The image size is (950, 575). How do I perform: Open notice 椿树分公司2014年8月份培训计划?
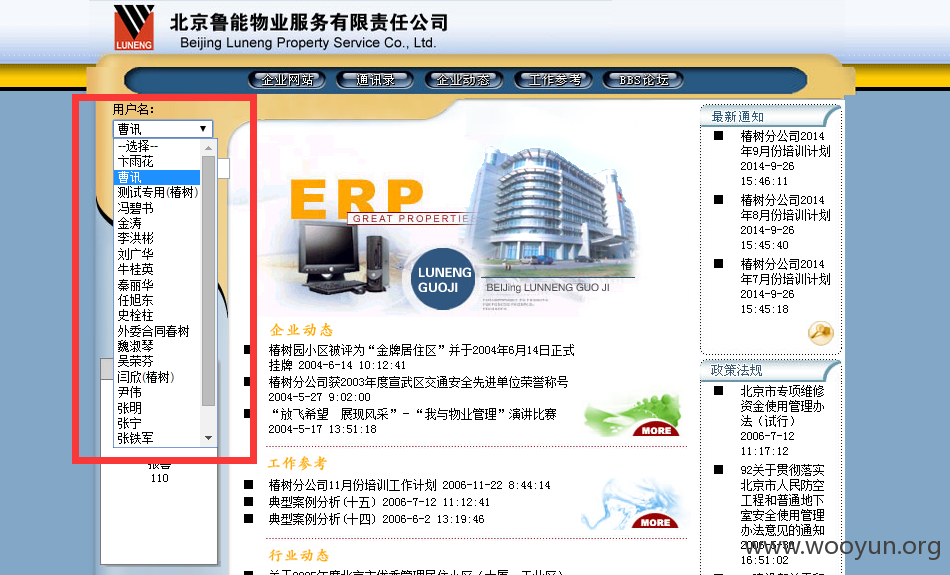click(x=785, y=222)
